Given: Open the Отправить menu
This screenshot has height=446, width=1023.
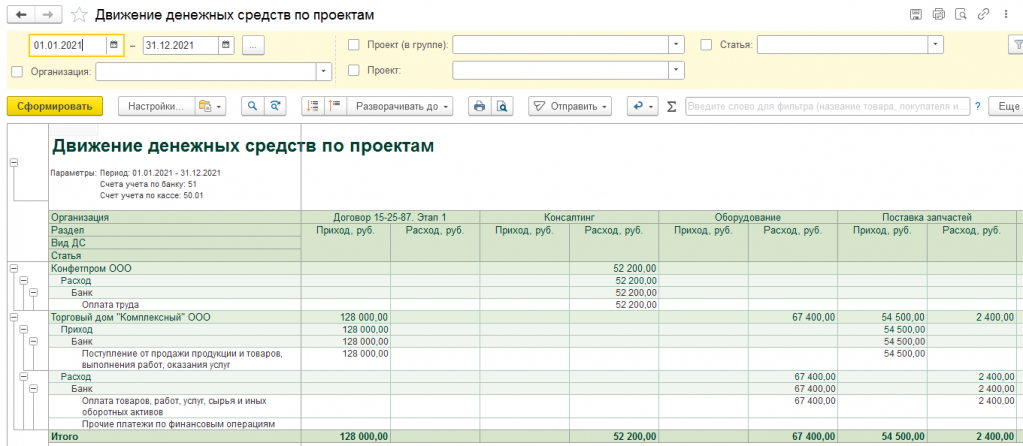Looking at the screenshot, I should [x=570, y=106].
